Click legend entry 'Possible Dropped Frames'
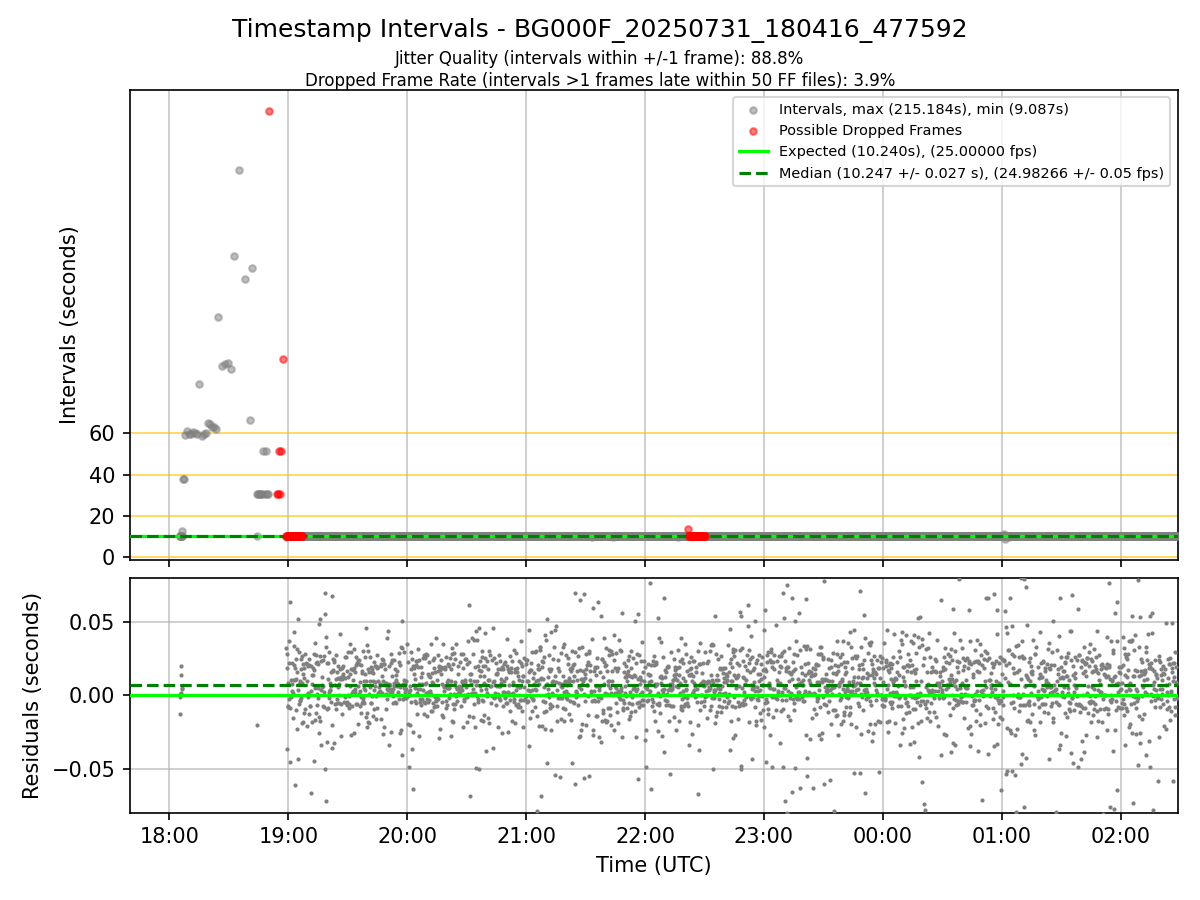Image resolution: width=1200 pixels, height=900 pixels. (x=870, y=130)
